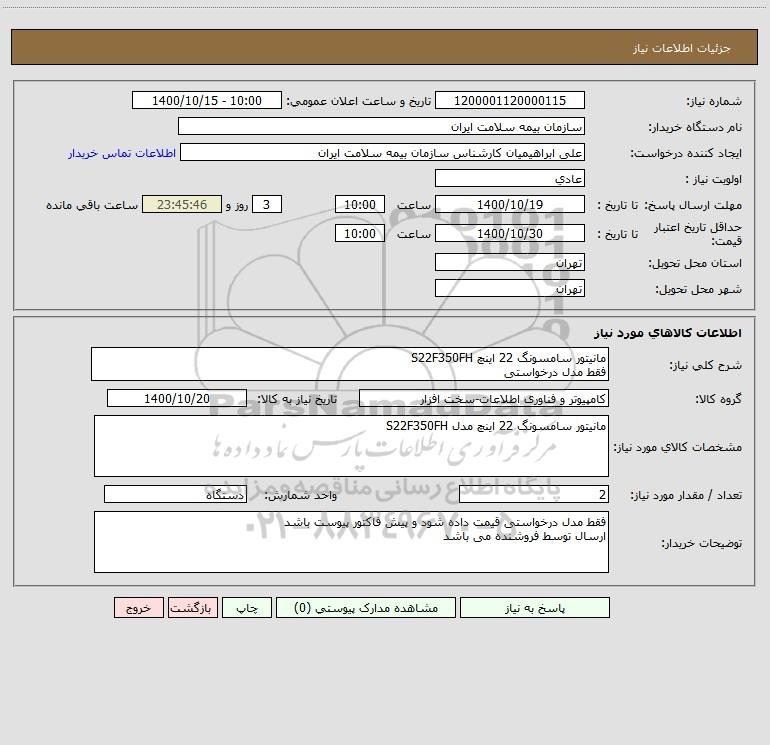770x745 pixels.
Task: Click the شهر محل تحویل label
Action: [699, 289]
